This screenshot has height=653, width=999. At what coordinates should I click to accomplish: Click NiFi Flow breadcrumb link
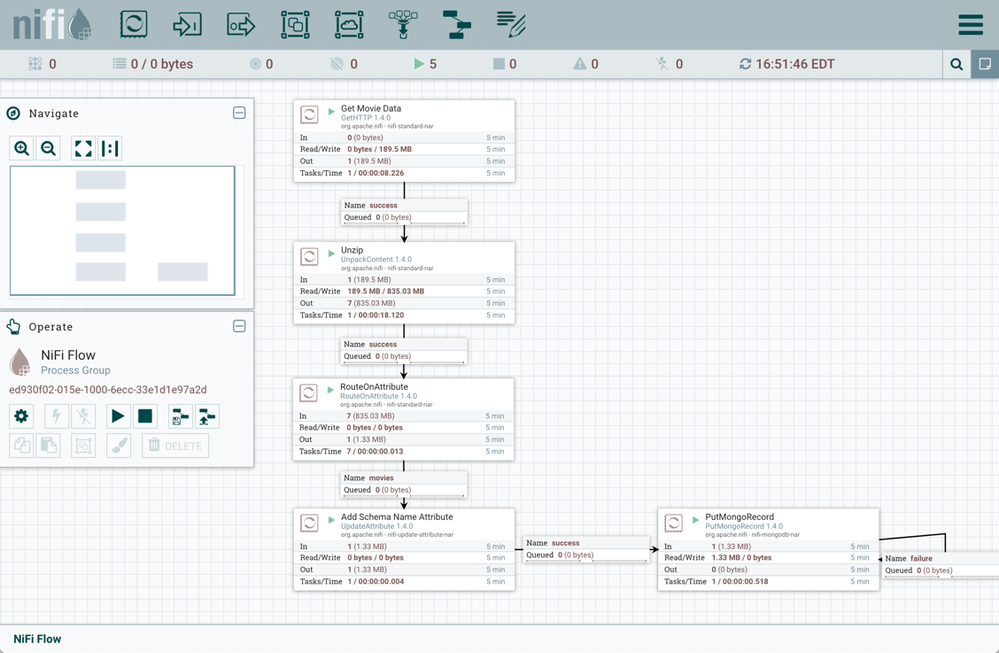tap(37, 639)
